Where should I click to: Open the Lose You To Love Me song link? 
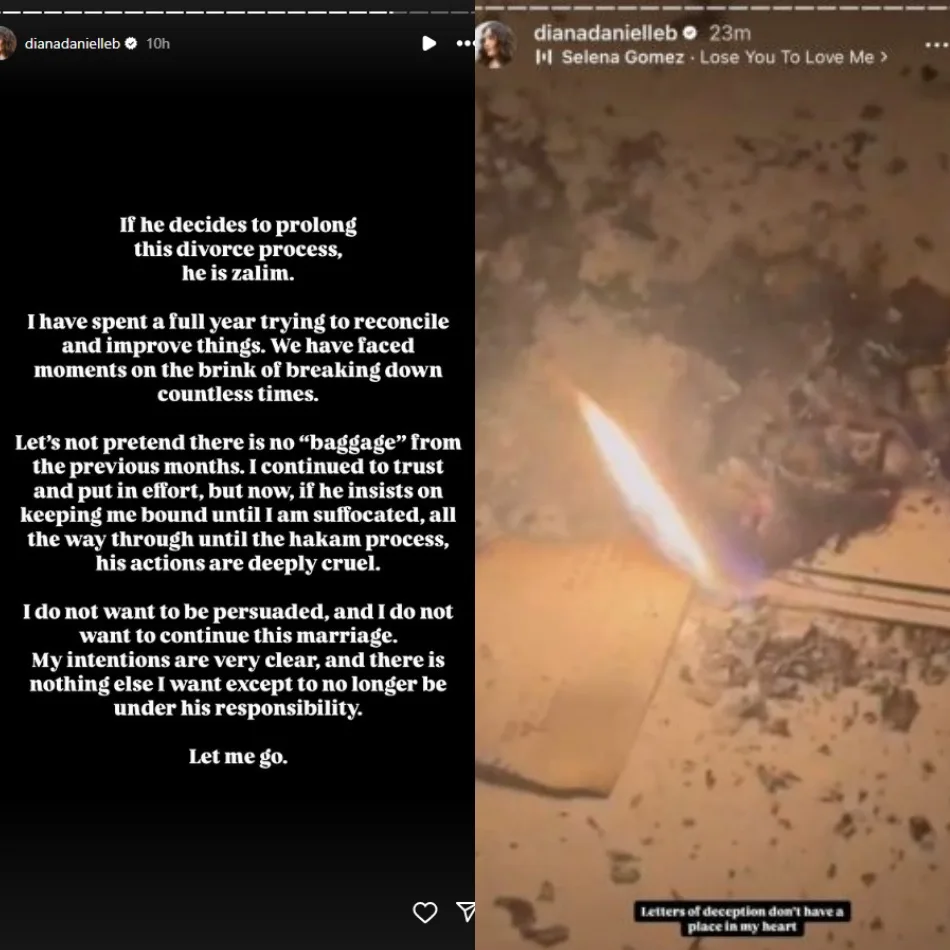(x=786, y=58)
